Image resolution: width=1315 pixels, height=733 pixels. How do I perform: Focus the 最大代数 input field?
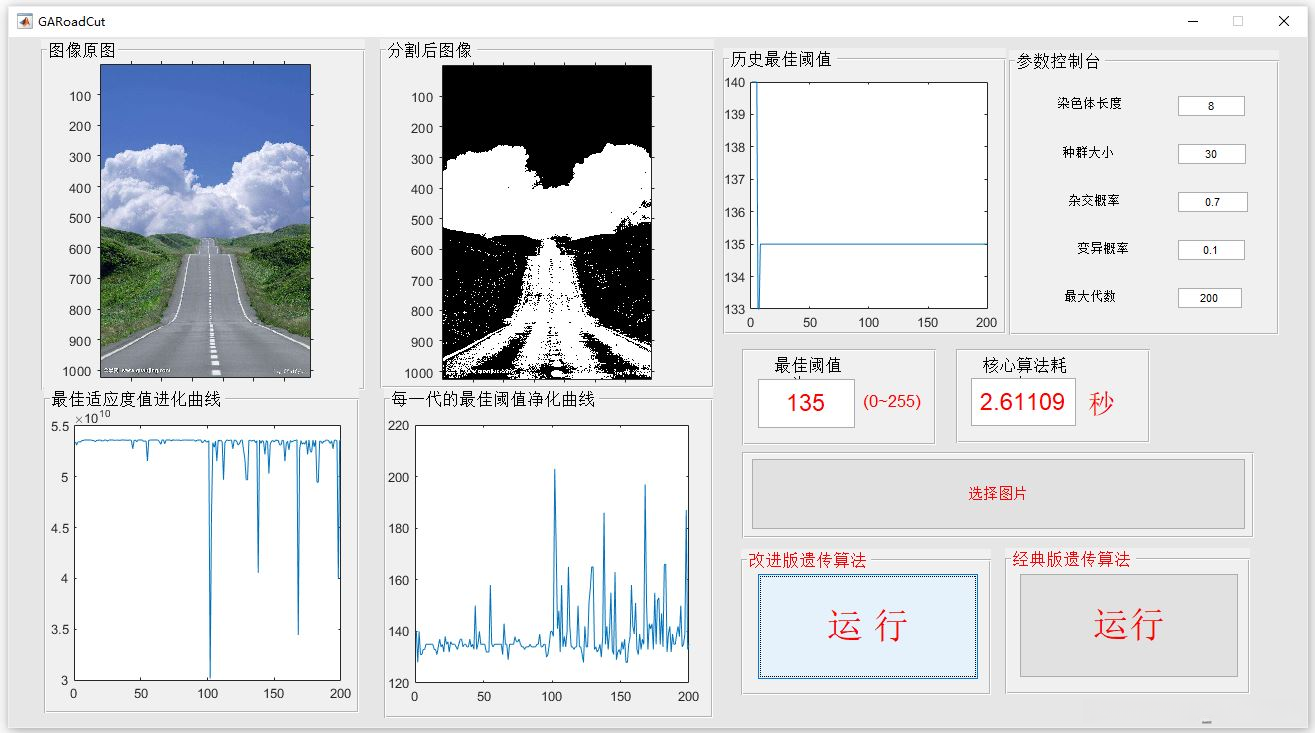point(1210,298)
